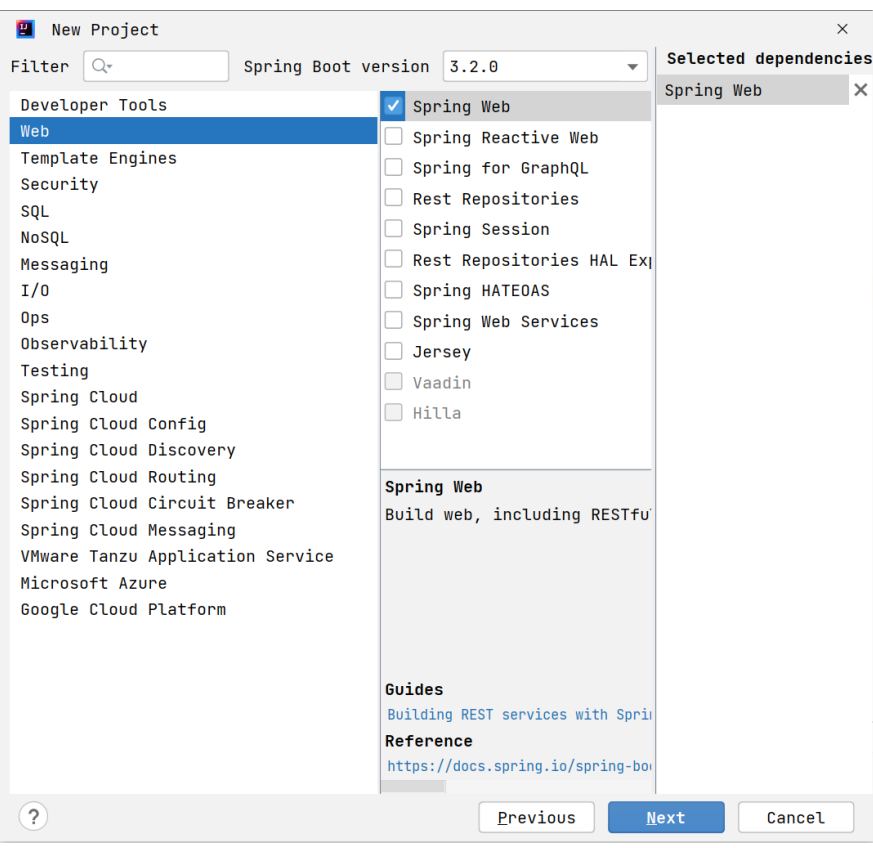The width and height of the screenshot is (873, 848).
Task: Focus the Filter search field
Action: click(156, 66)
